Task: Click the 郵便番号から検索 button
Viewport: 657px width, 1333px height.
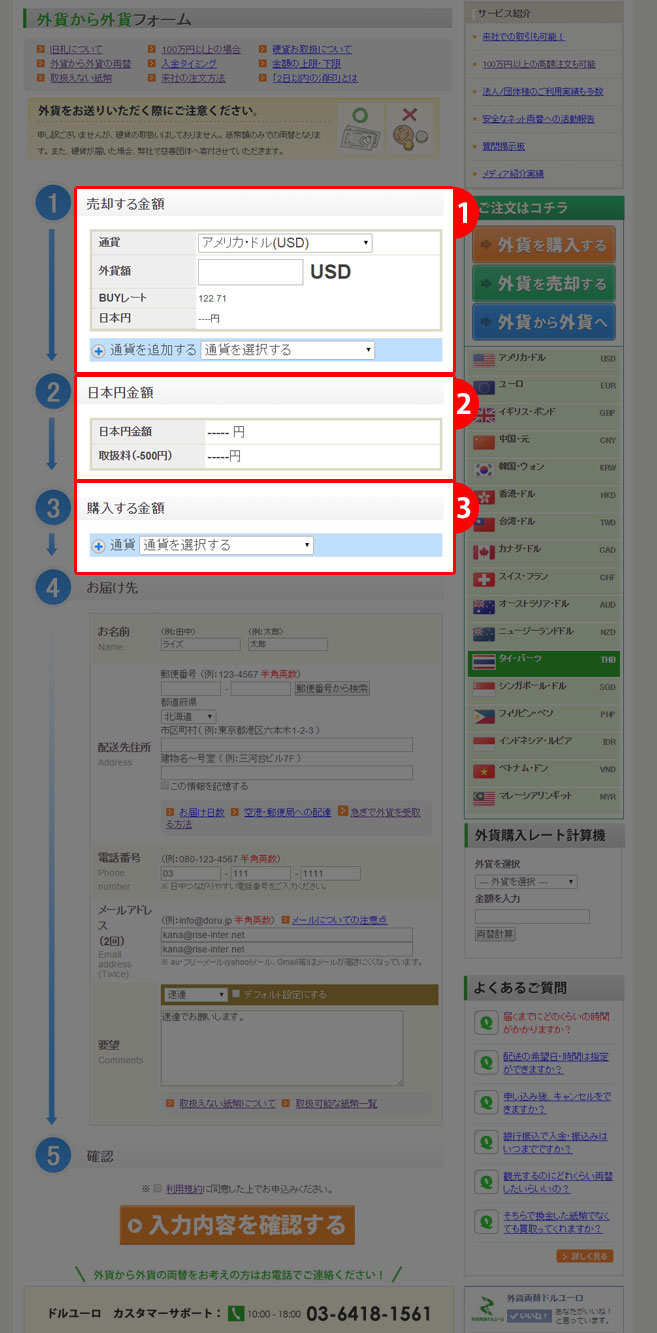Action: 332,689
